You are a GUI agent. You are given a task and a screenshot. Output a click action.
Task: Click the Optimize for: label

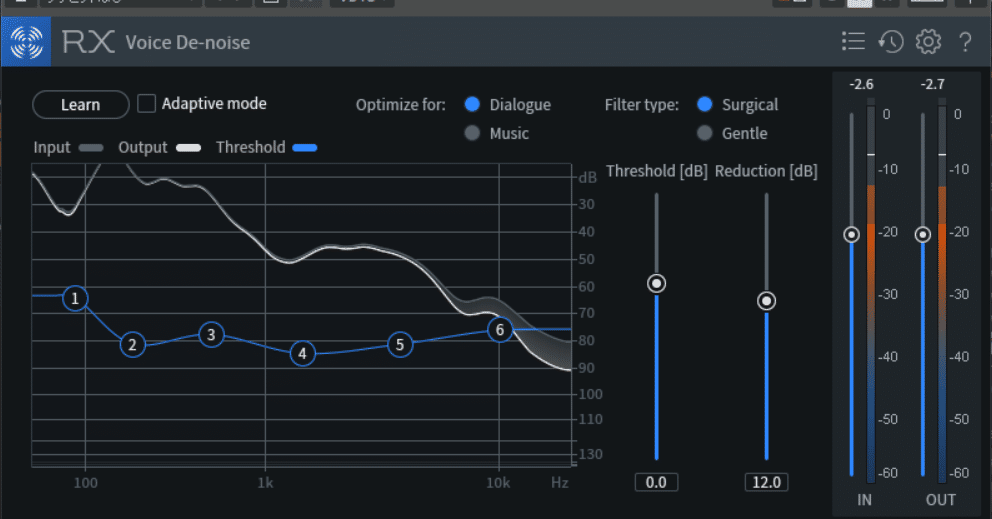click(x=400, y=104)
